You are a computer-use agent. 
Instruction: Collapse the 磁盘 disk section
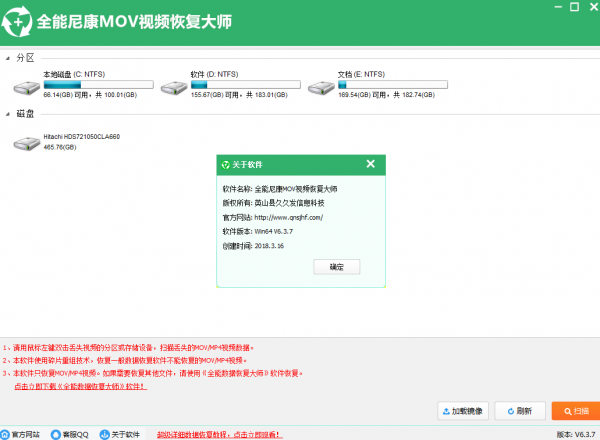click(8, 113)
